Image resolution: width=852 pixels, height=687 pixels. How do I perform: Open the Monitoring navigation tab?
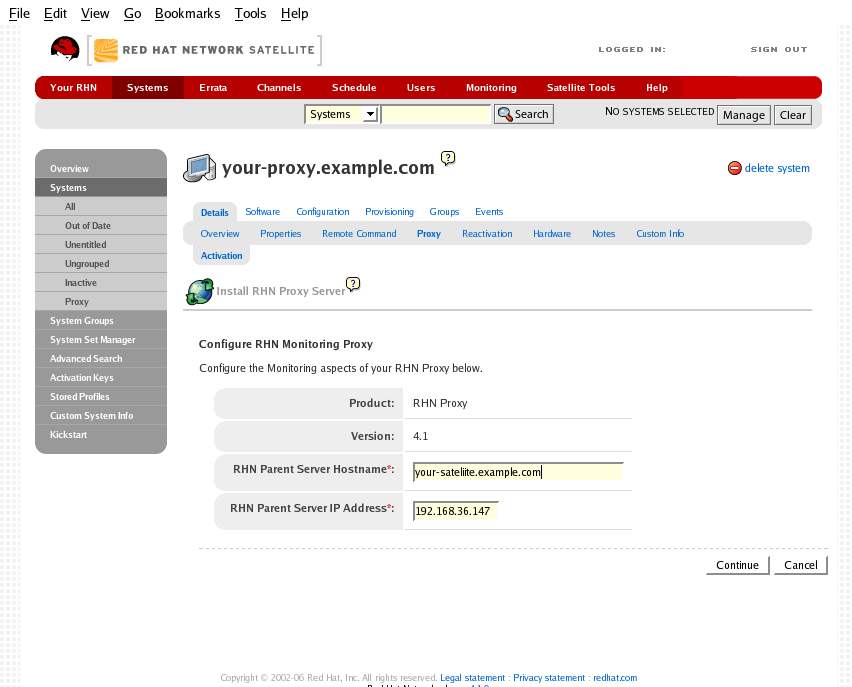(x=491, y=88)
